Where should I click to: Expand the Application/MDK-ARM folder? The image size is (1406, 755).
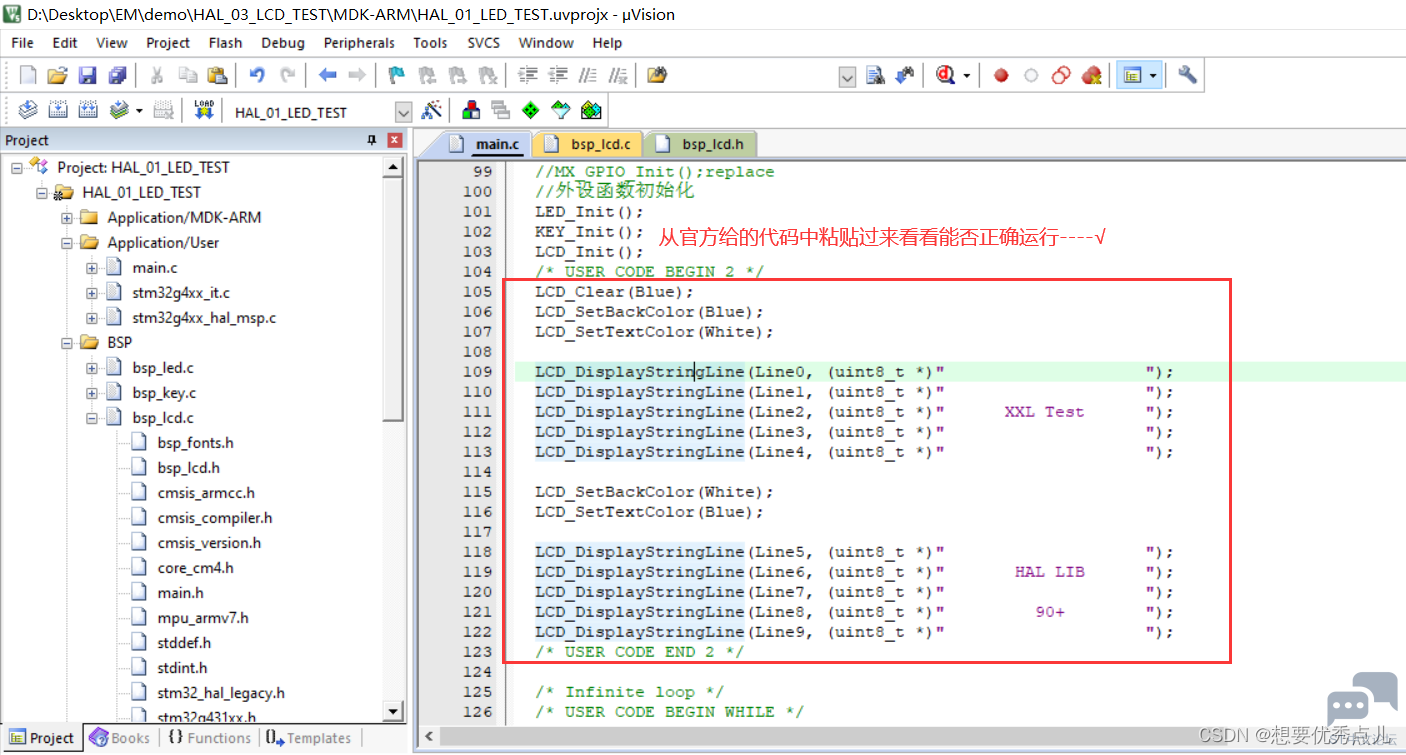(x=67, y=218)
